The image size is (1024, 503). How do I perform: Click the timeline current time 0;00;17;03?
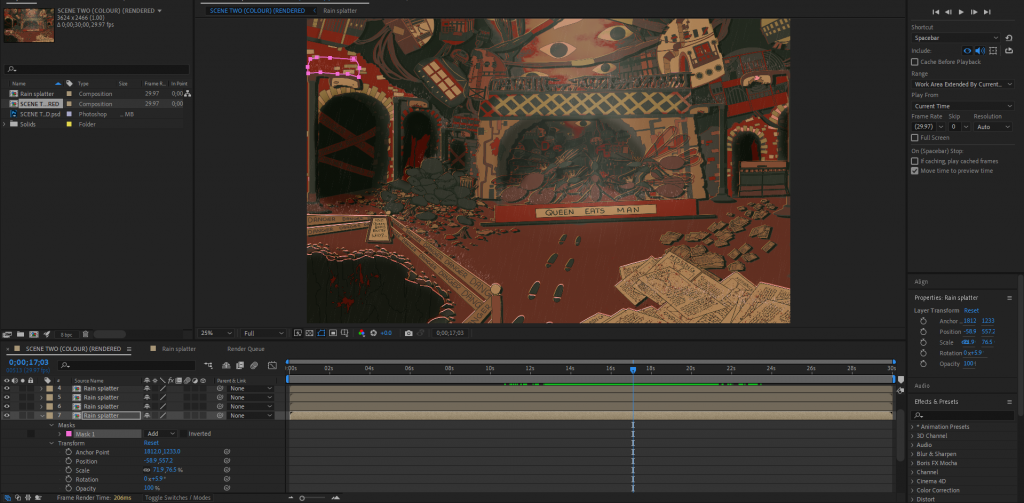point(29,362)
